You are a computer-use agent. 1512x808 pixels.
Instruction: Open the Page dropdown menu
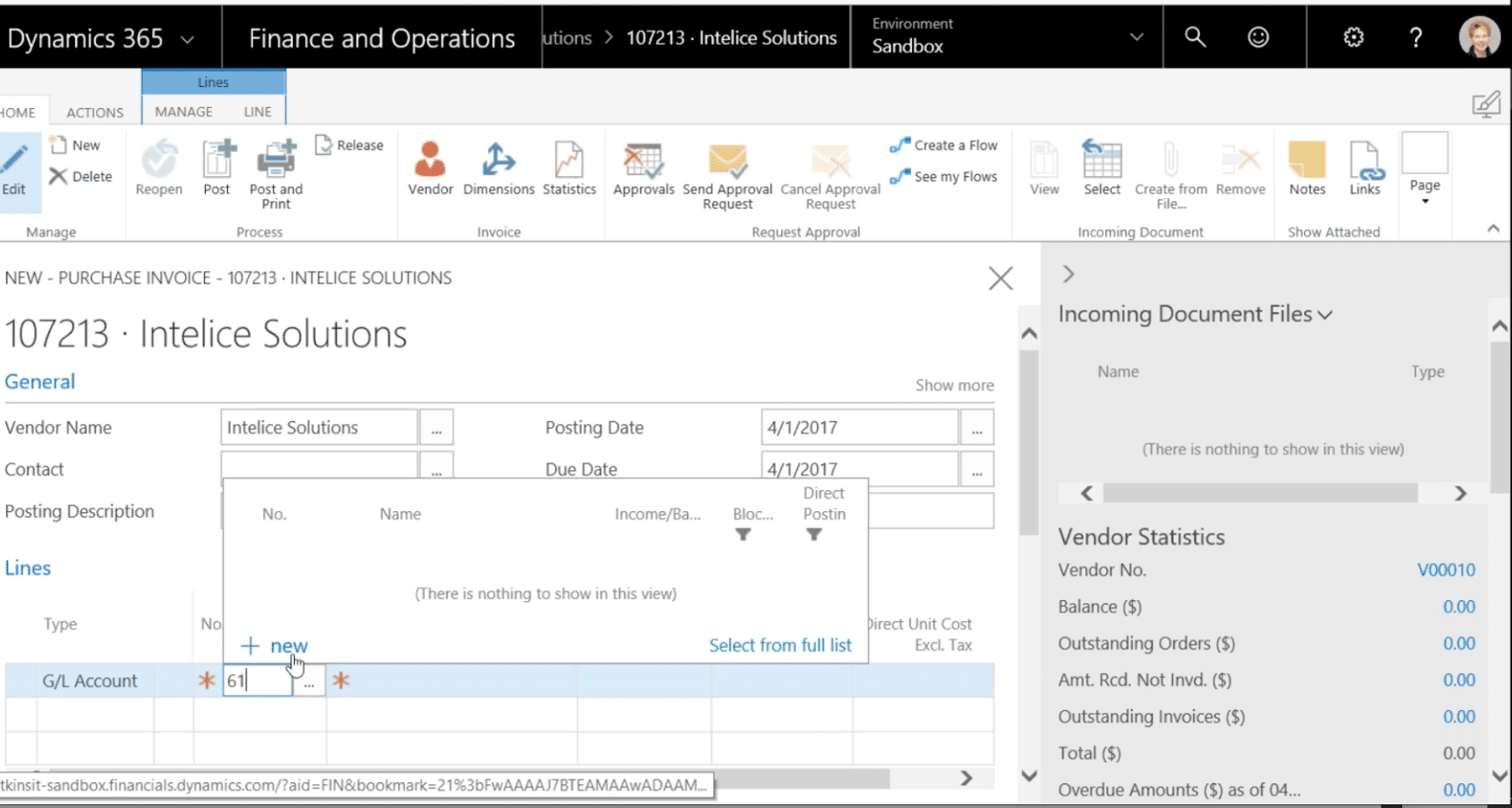(x=1425, y=169)
